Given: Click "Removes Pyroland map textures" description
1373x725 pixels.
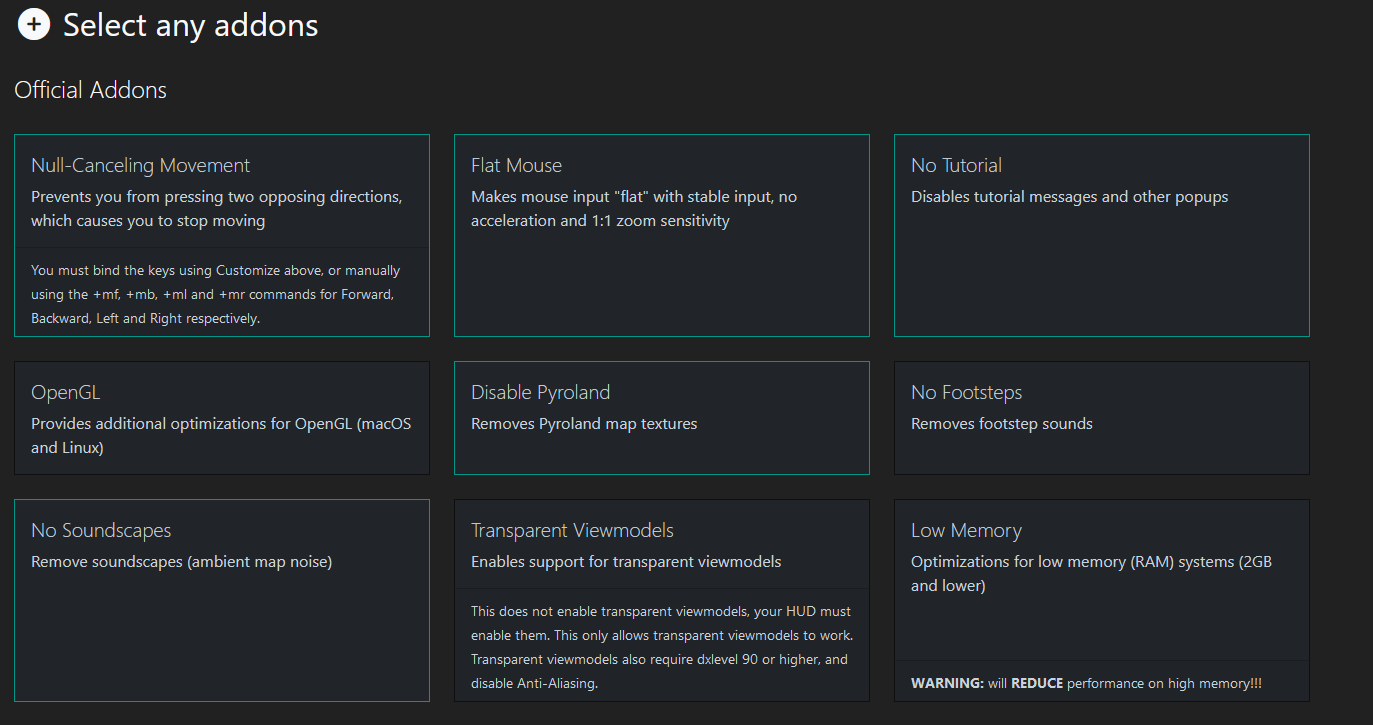Looking at the screenshot, I should coord(584,424).
